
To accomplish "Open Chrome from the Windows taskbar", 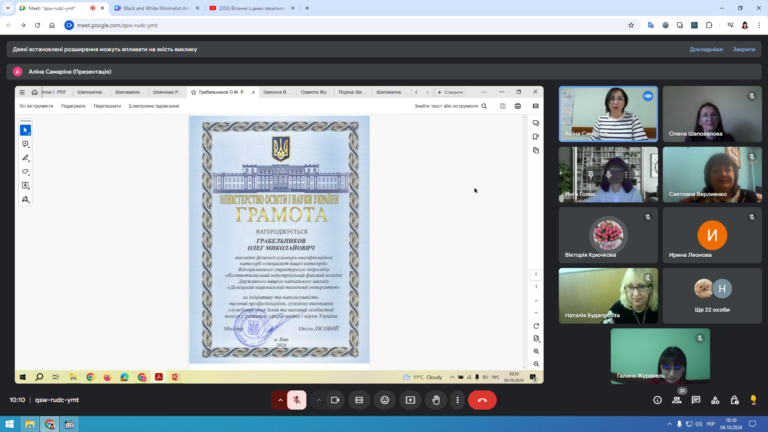I will click(x=49, y=424).
